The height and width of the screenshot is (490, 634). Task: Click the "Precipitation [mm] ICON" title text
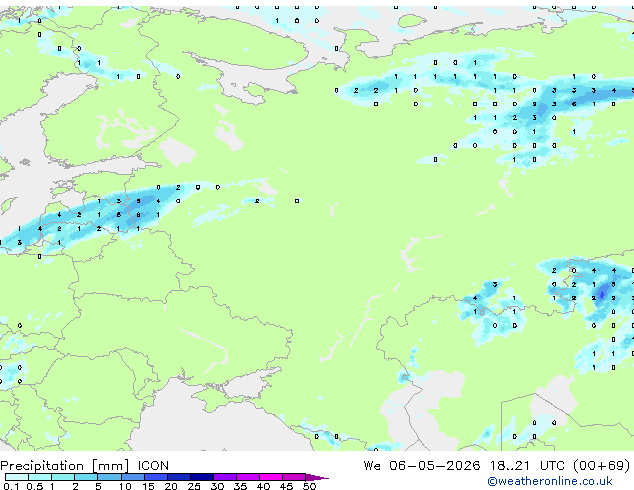pos(84,466)
